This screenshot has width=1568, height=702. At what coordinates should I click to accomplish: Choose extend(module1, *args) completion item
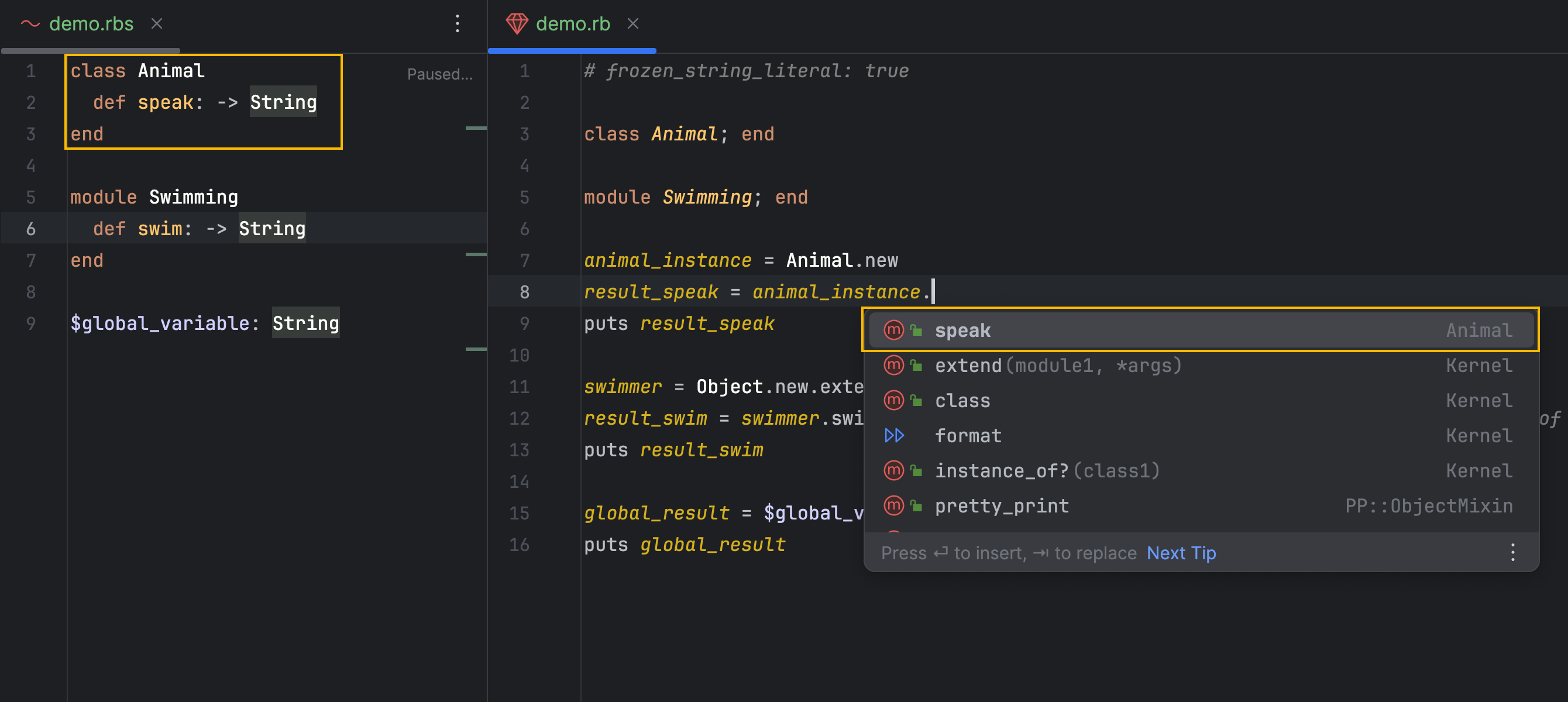[x=1058, y=365]
